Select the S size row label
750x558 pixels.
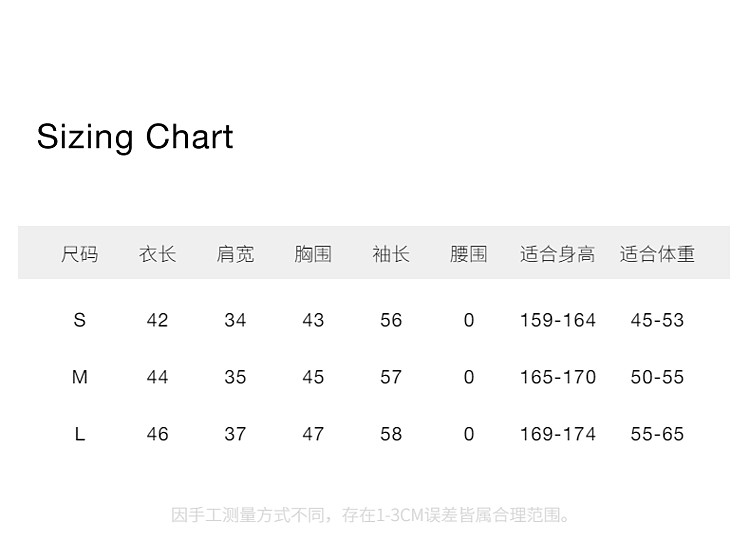(x=80, y=320)
